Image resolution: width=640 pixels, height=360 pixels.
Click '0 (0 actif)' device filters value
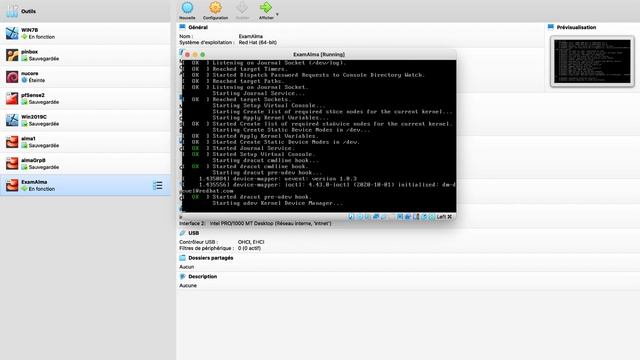249,248
